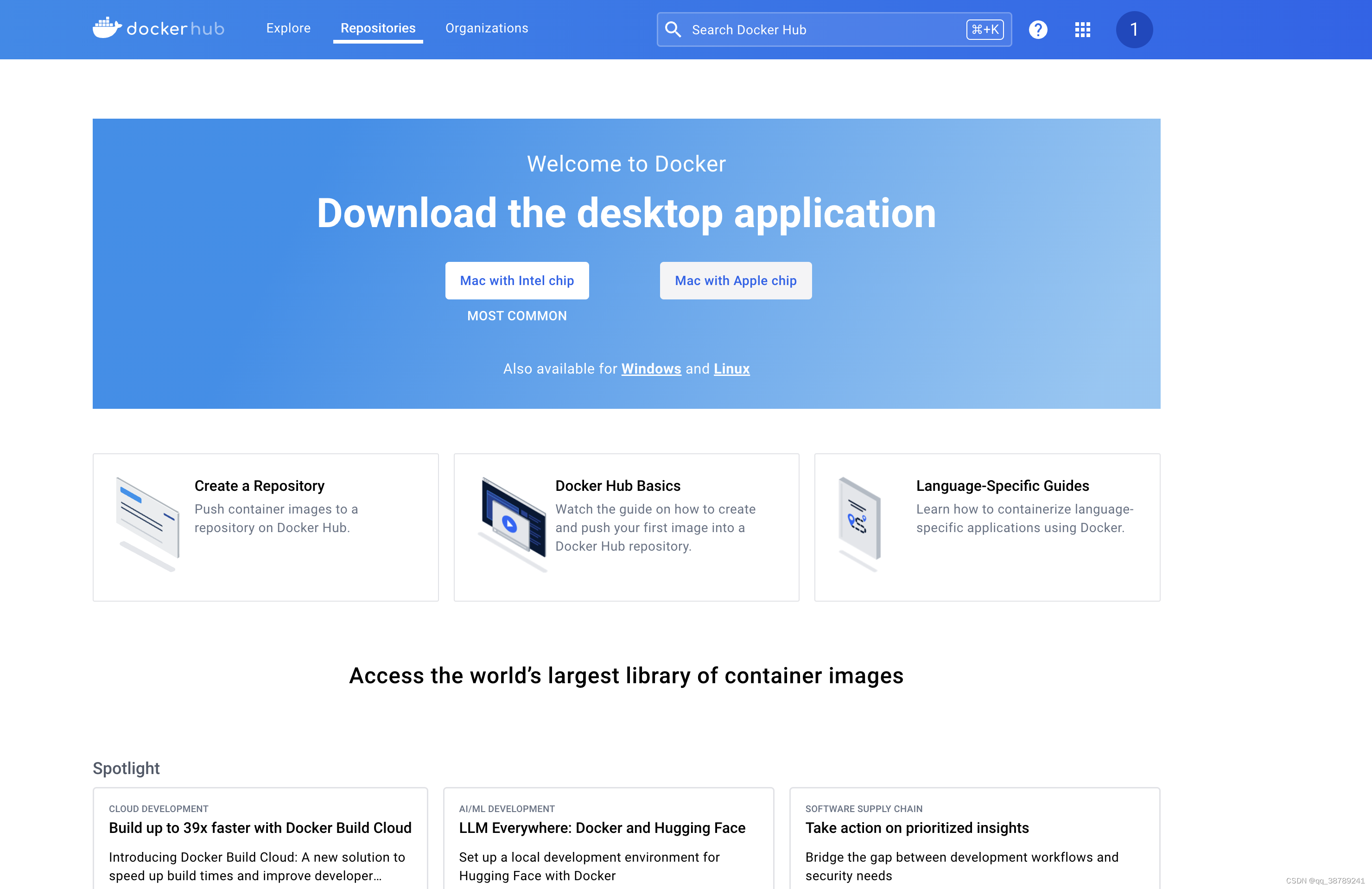
Task: Download for Mac with Apple chip
Action: click(735, 281)
